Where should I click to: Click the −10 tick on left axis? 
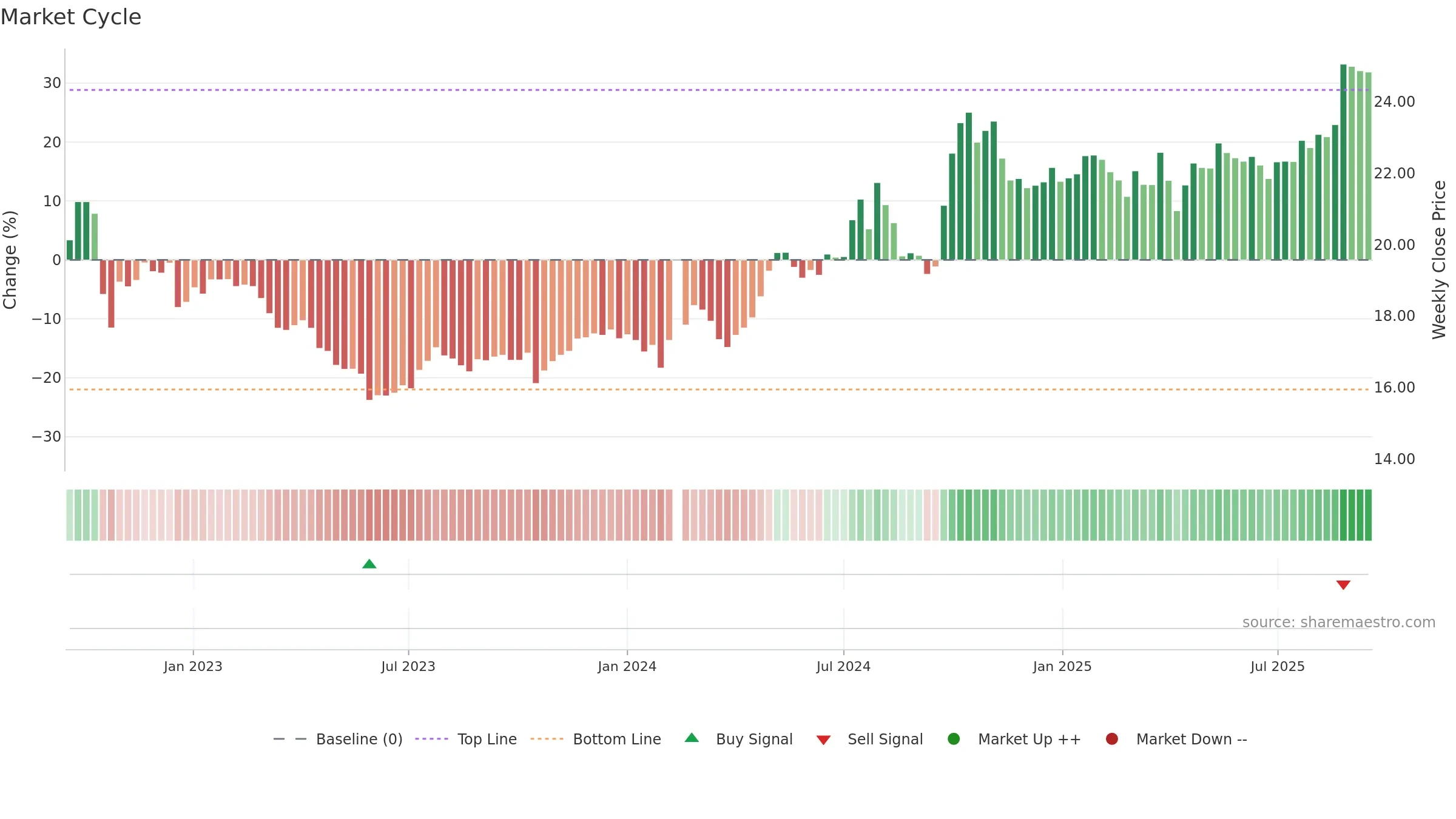47,318
